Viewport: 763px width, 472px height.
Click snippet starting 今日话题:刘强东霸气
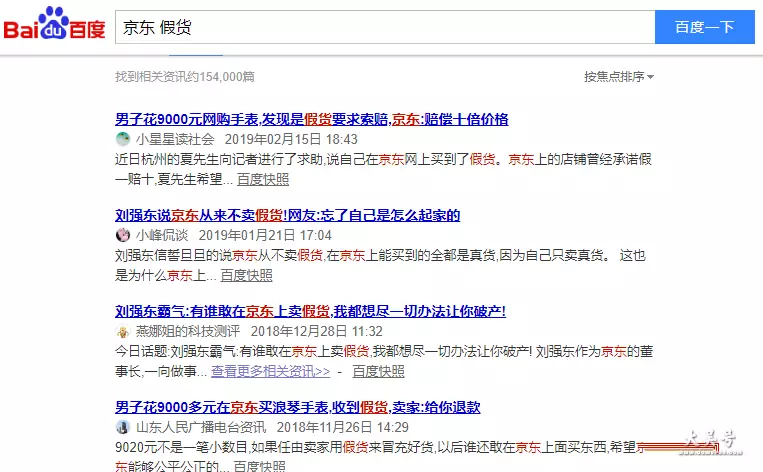point(384,361)
